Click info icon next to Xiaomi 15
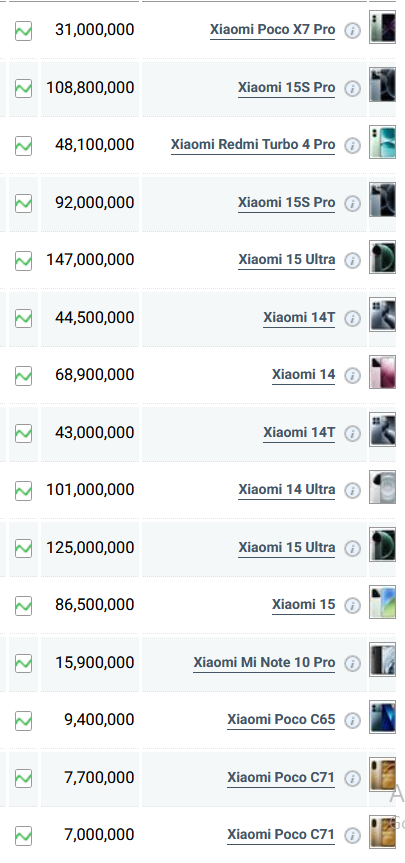Image resolution: width=405 pixels, height=863 pixels. tap(352, 605)
